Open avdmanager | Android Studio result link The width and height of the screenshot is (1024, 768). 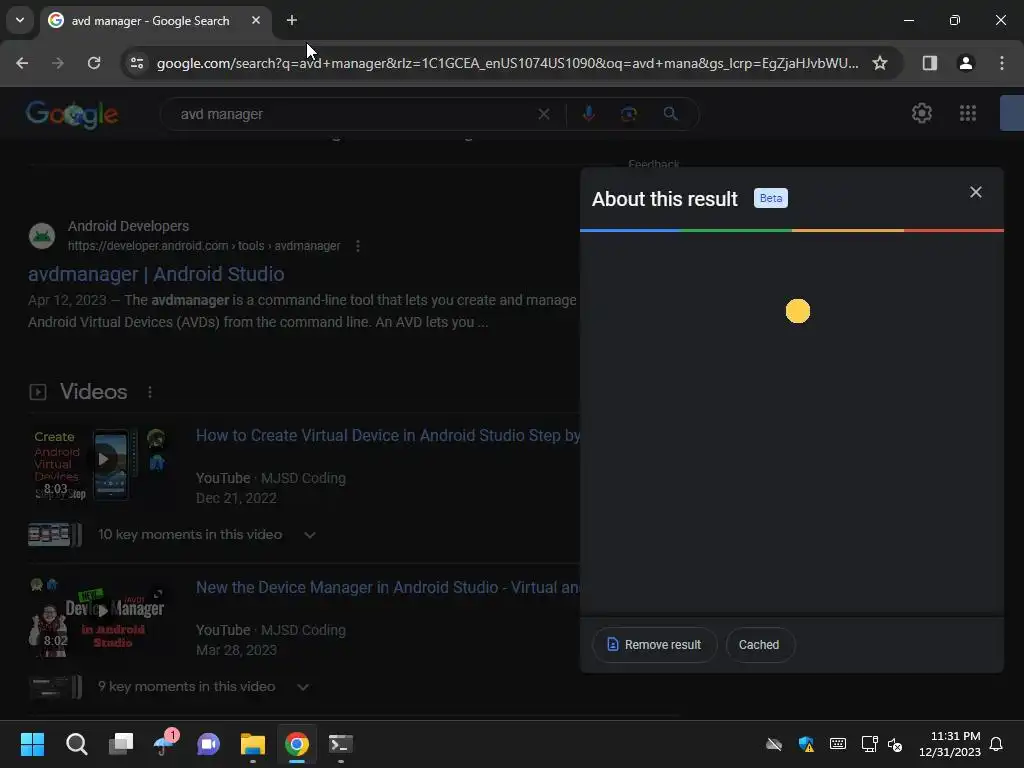tap(156, 274)
